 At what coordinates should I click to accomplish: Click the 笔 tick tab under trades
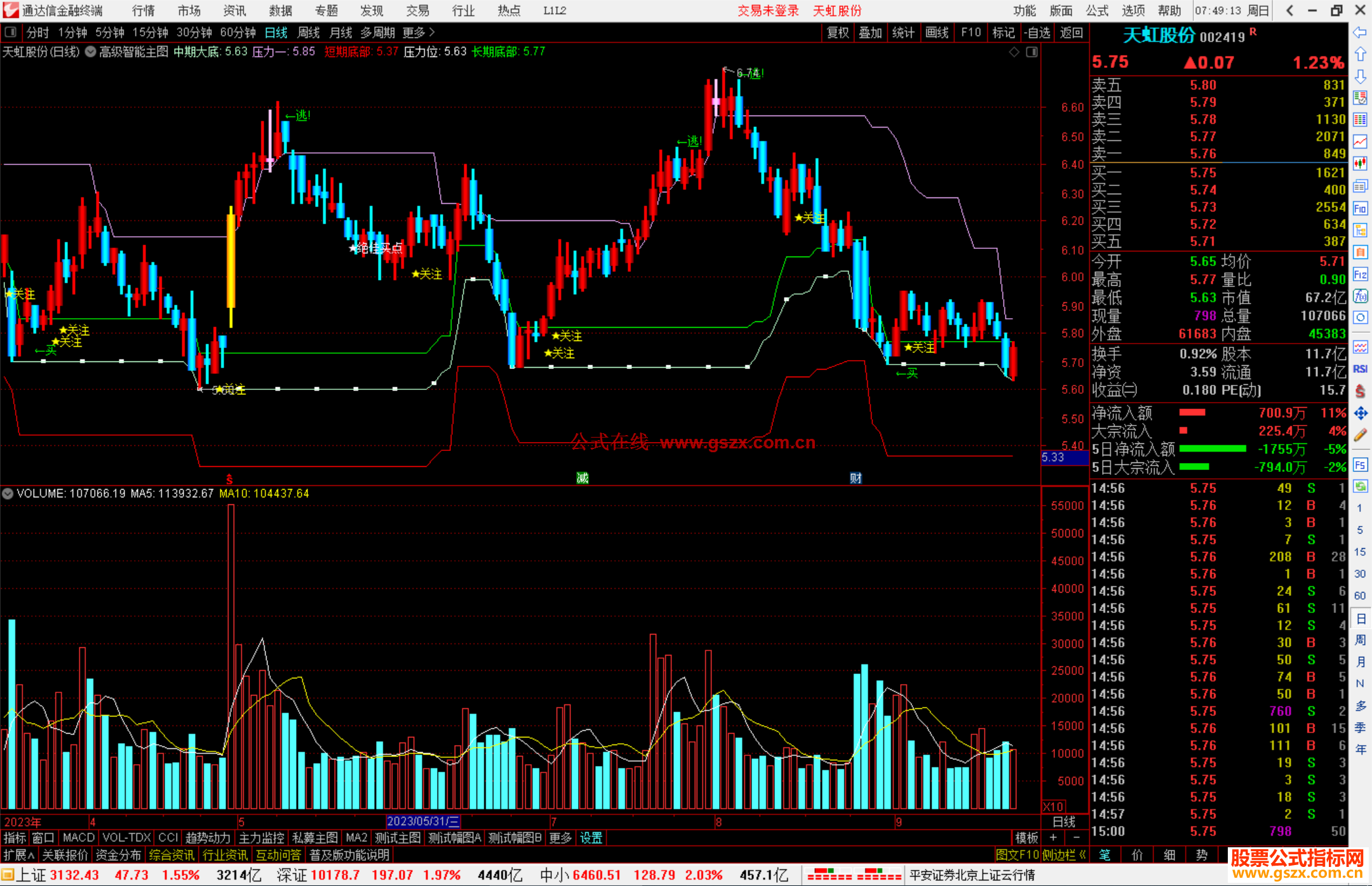[1105, 855]
